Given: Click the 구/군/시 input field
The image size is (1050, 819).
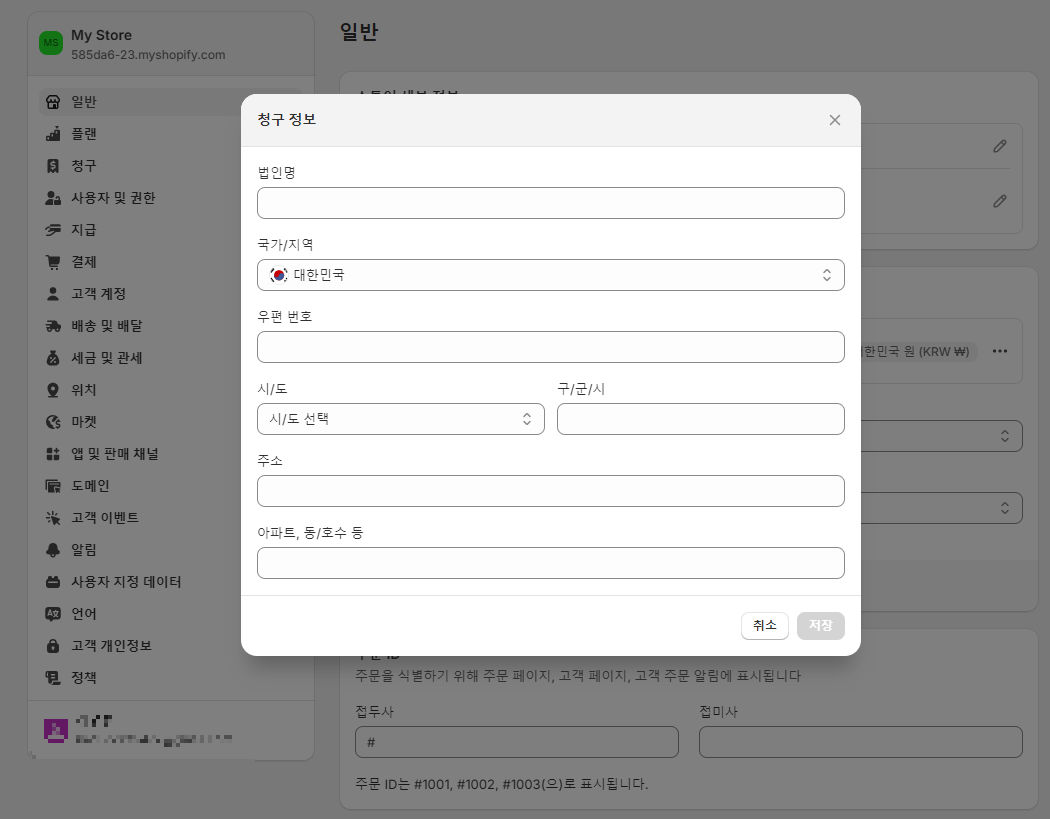Looking at the screenshot, I should [700, 419].
